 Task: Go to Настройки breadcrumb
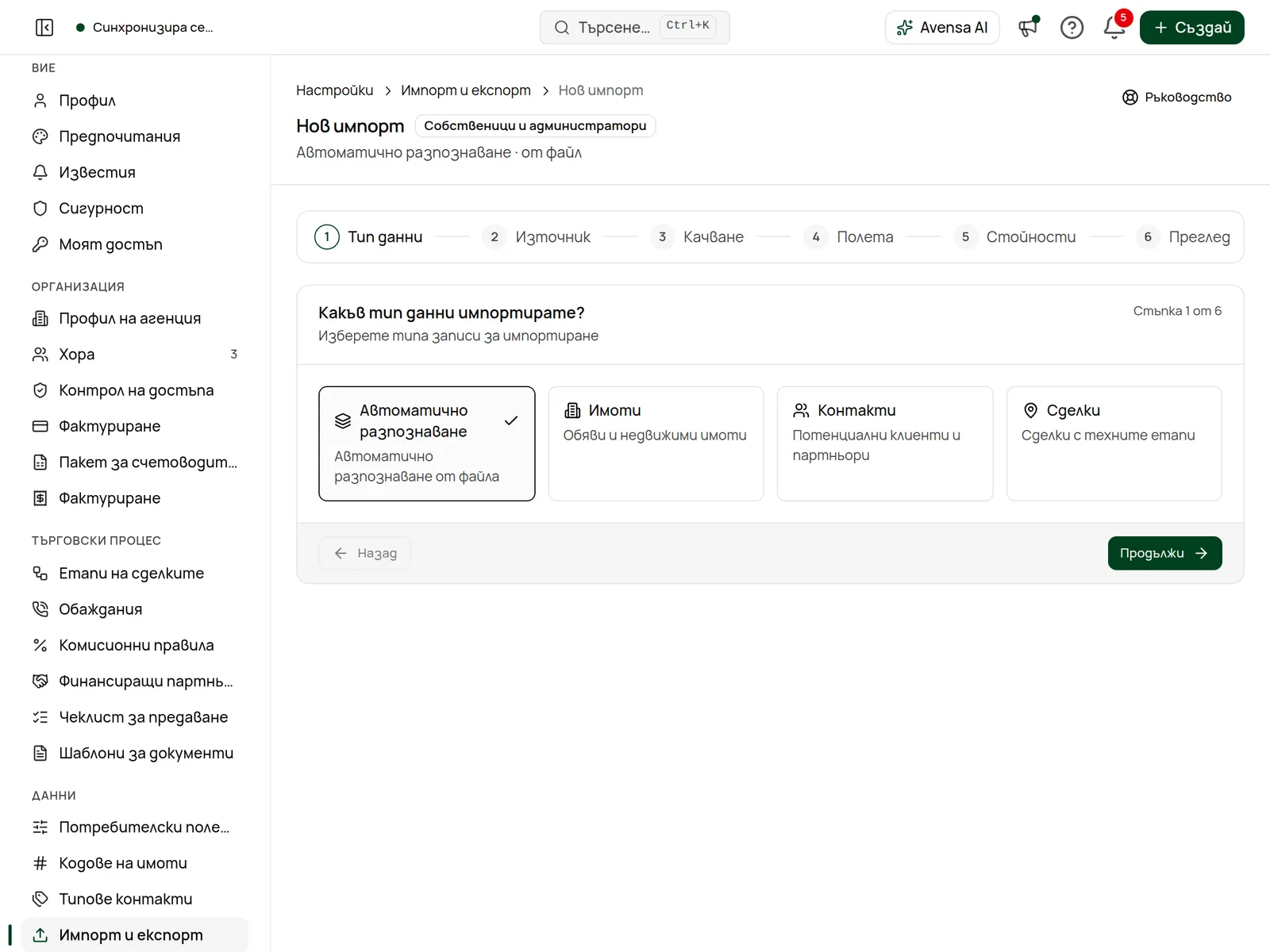tap(335, 90)
